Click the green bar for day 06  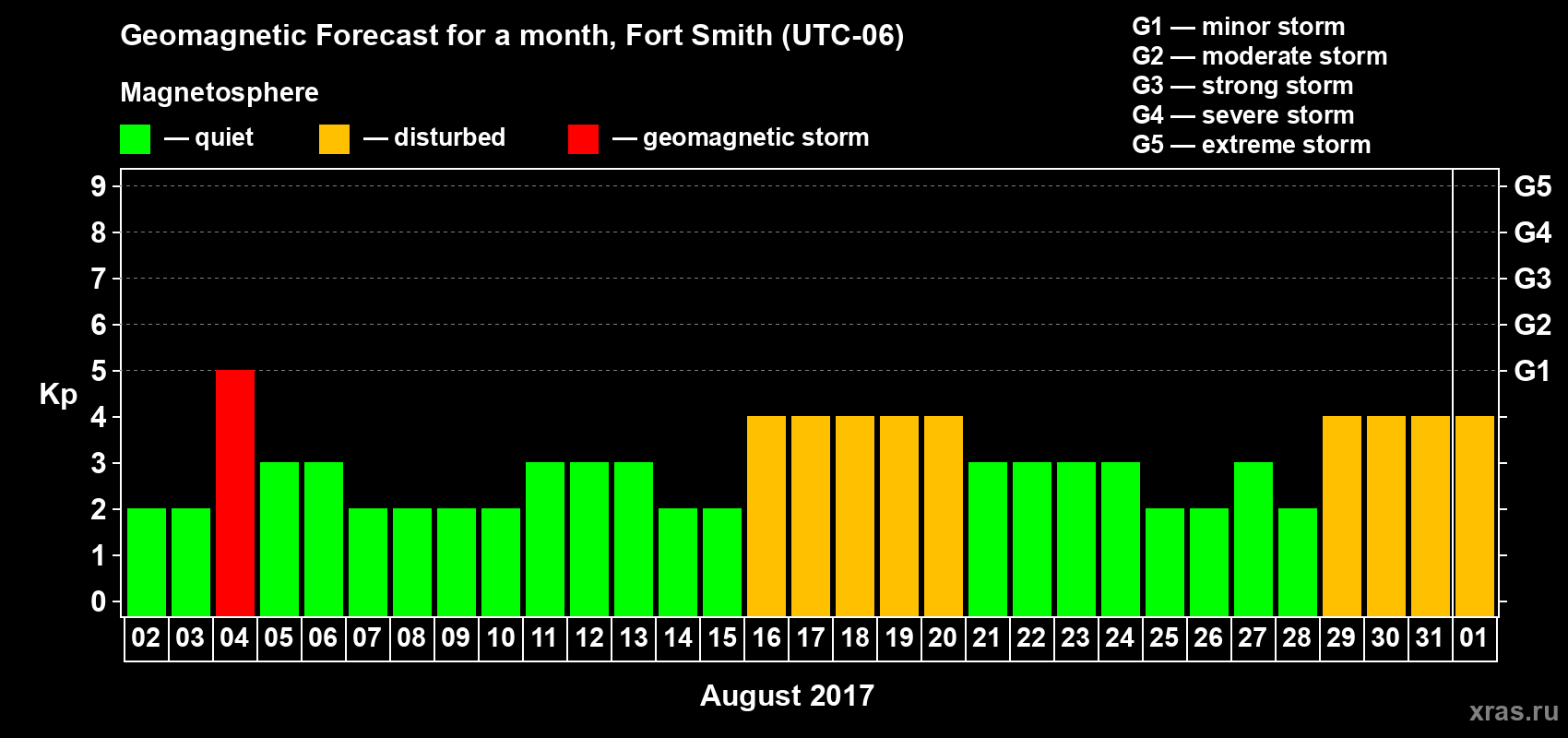(324, 539)
